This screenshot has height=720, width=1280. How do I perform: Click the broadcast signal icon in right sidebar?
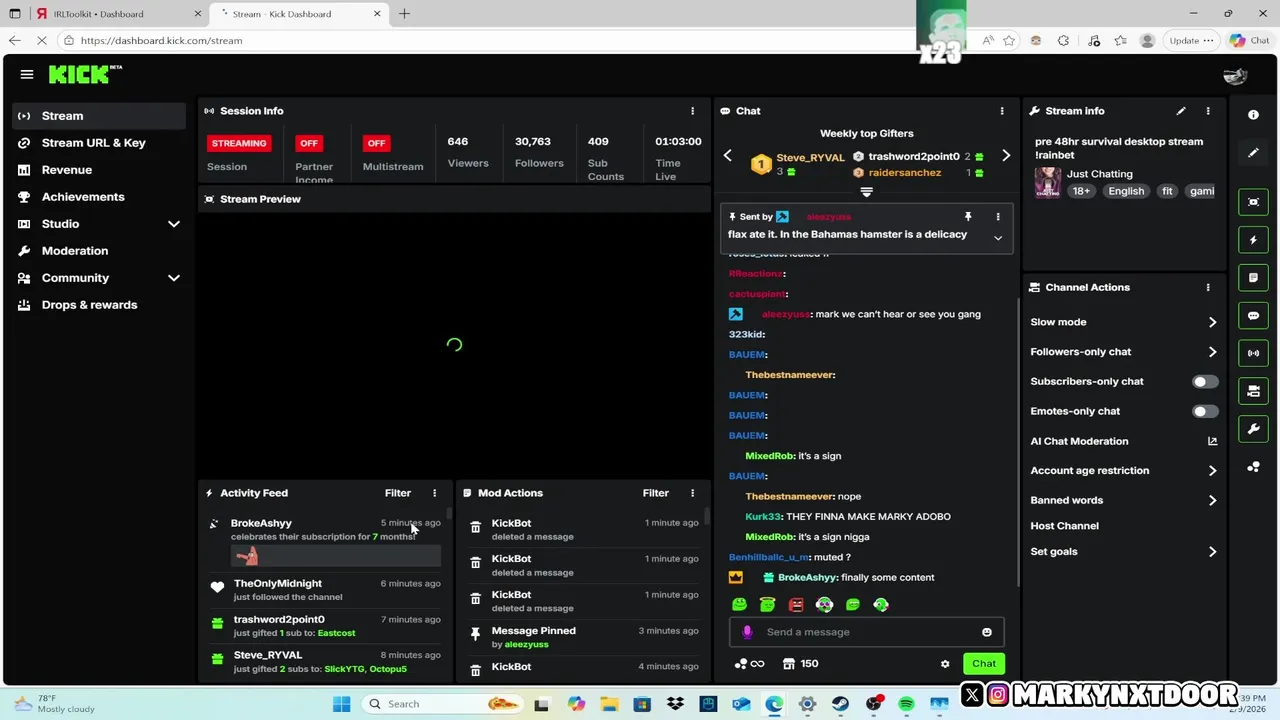1253,353
